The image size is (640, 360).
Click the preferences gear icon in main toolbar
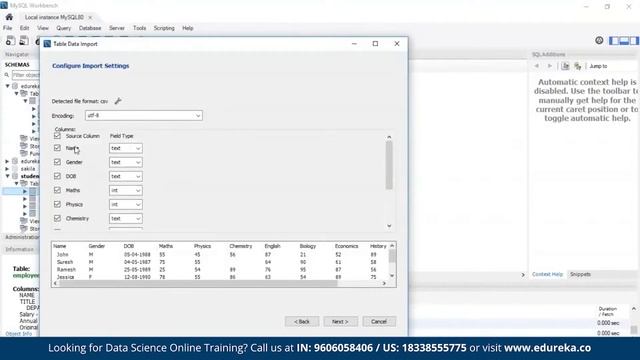click(x=599, y=40)
